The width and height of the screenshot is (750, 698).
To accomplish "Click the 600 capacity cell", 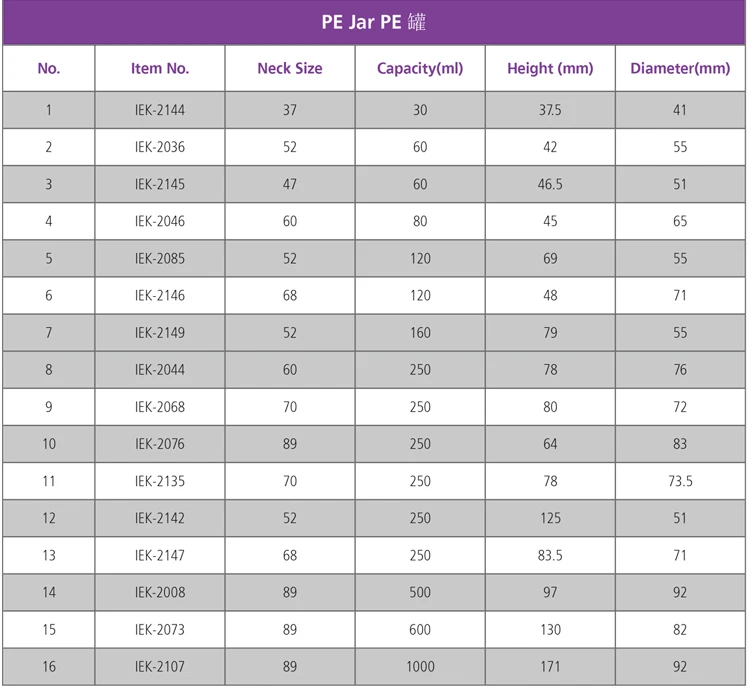I will click(x=420, y=629).
